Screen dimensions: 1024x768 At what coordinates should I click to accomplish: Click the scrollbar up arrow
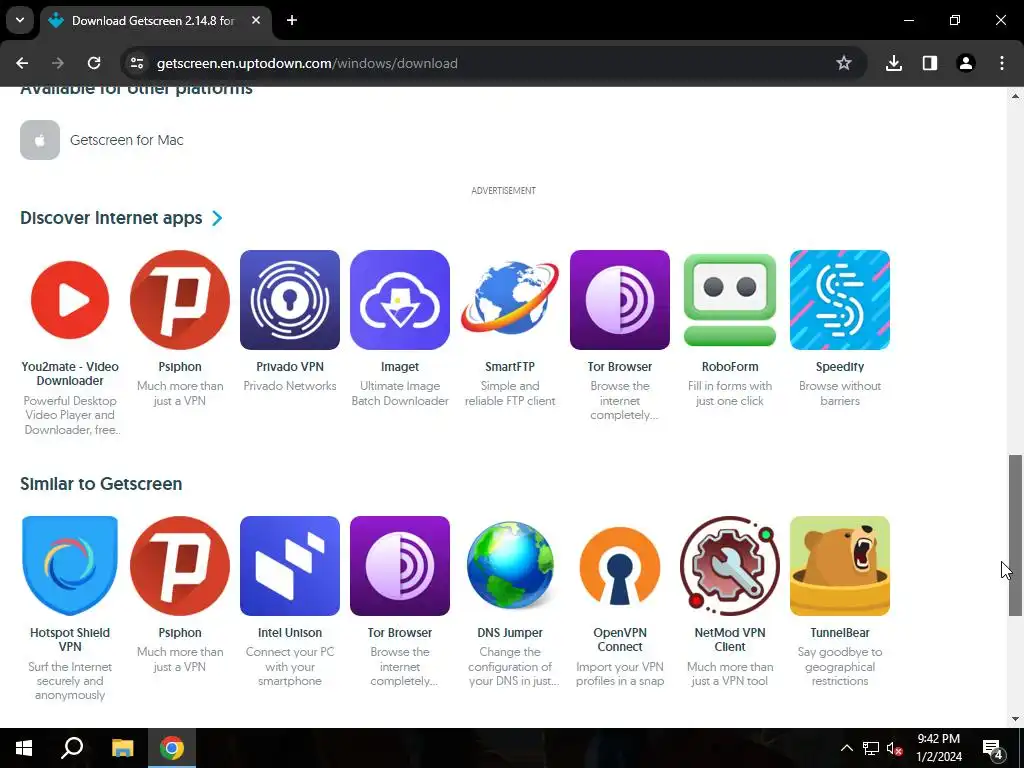coord(1015,96)
